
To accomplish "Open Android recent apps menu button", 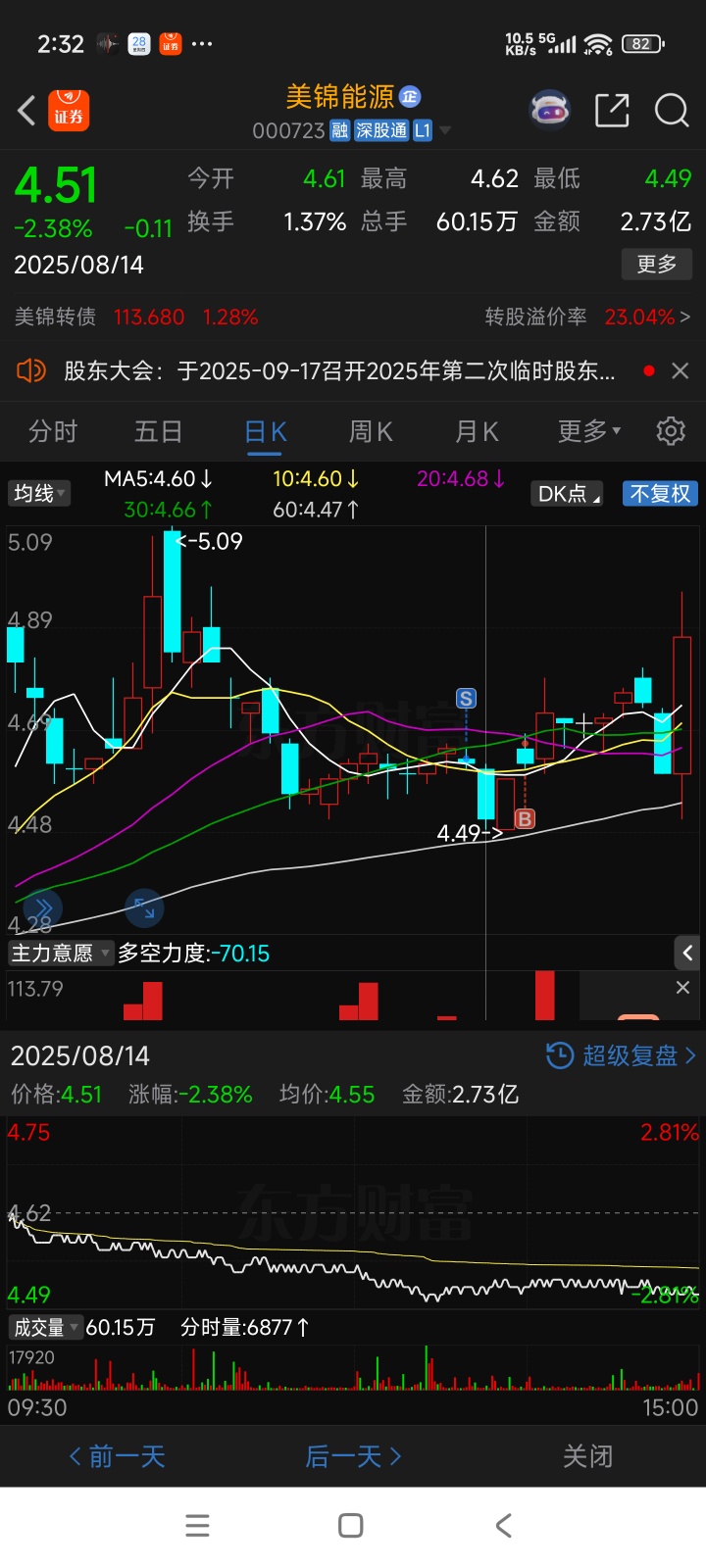I will pos(197,1525).
